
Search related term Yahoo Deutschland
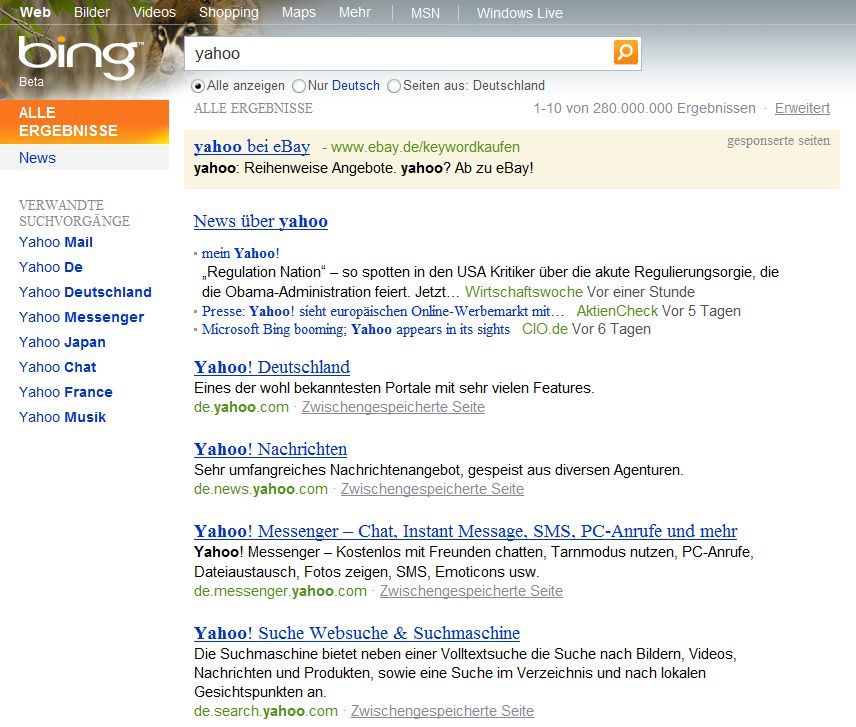(85, 292)
